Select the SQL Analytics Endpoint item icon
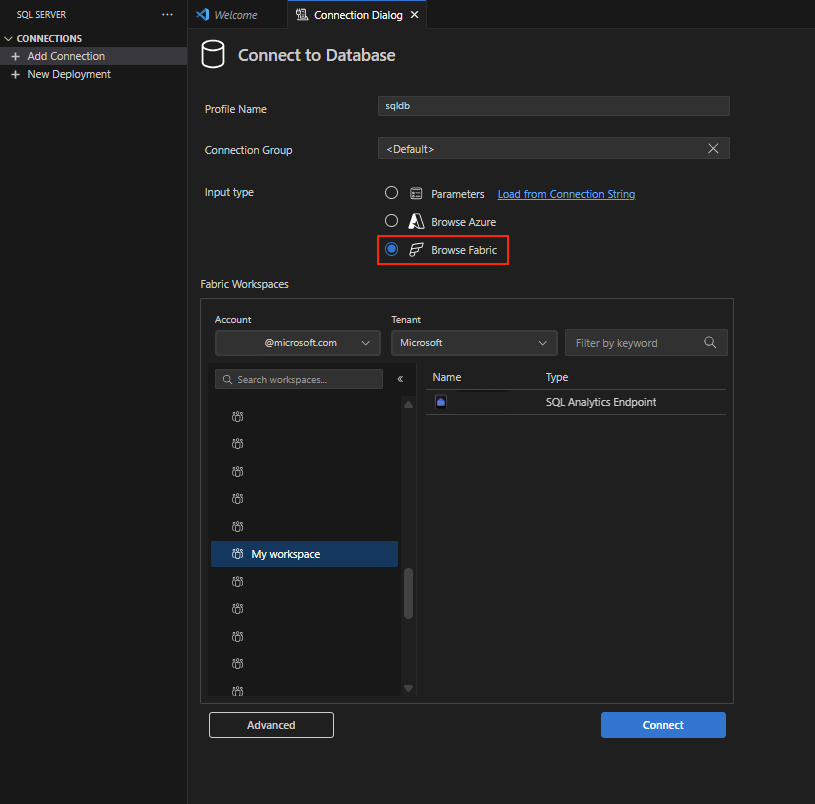The image size is (815, 804). (x=441, y=402)
